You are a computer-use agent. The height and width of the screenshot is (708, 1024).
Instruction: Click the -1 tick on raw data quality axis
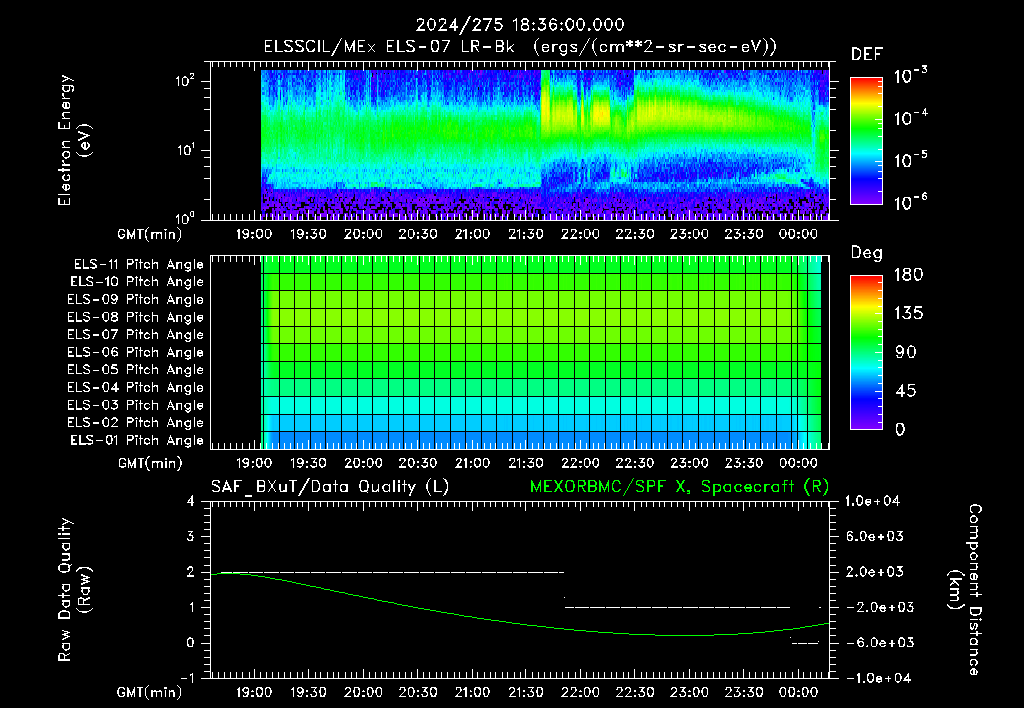(x=187, y=678)
